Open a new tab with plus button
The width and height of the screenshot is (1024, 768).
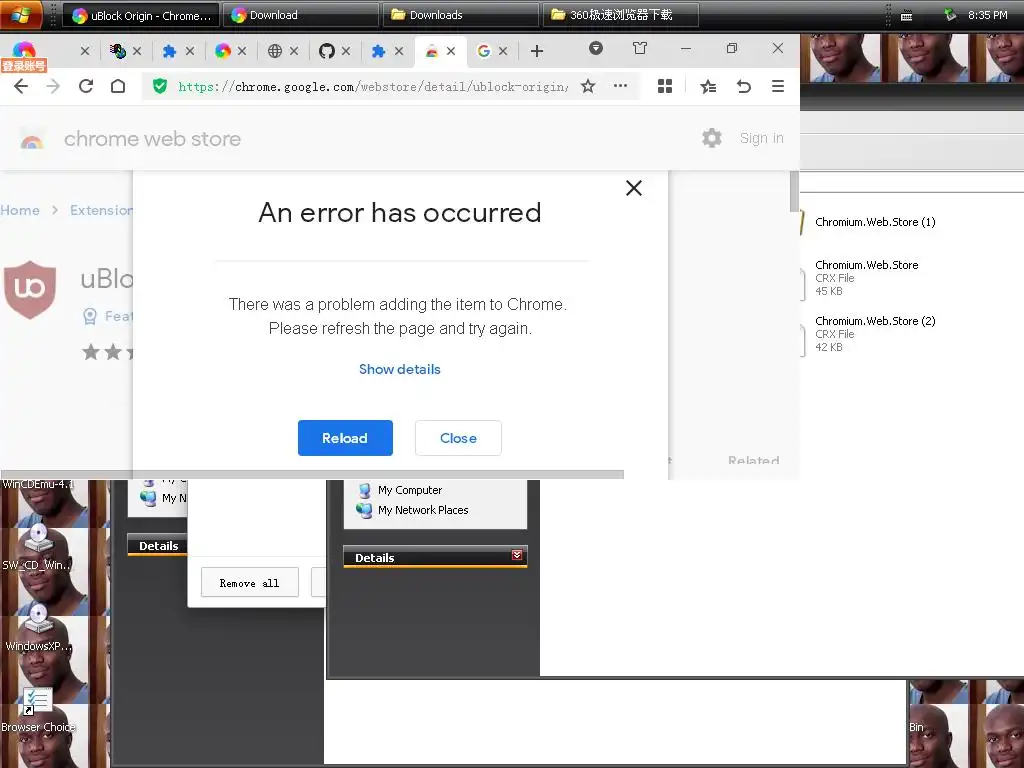[537, 51]
